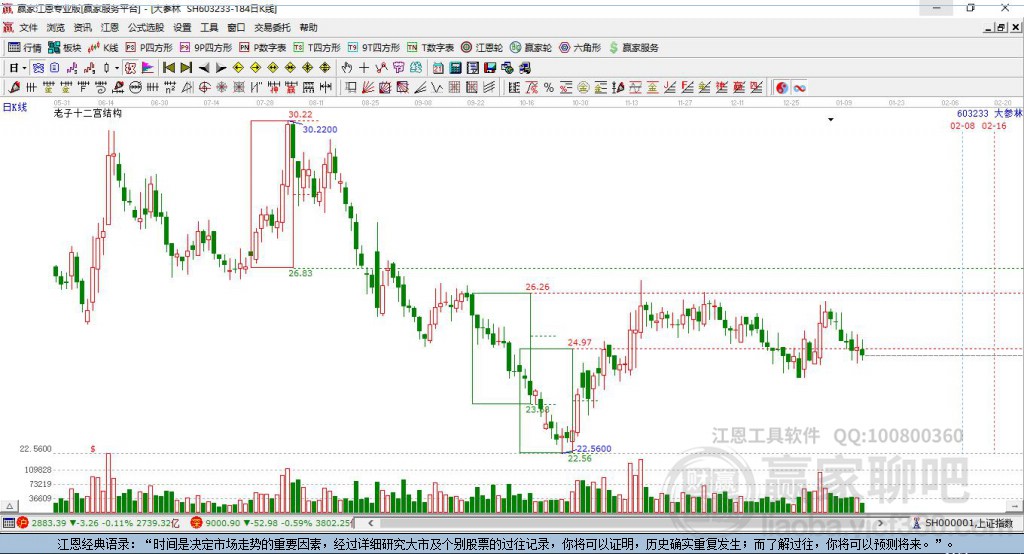The height and width of the screenshot is (554, 1024).
Task: Select the hand pan tool
Action: pos(347,68)
